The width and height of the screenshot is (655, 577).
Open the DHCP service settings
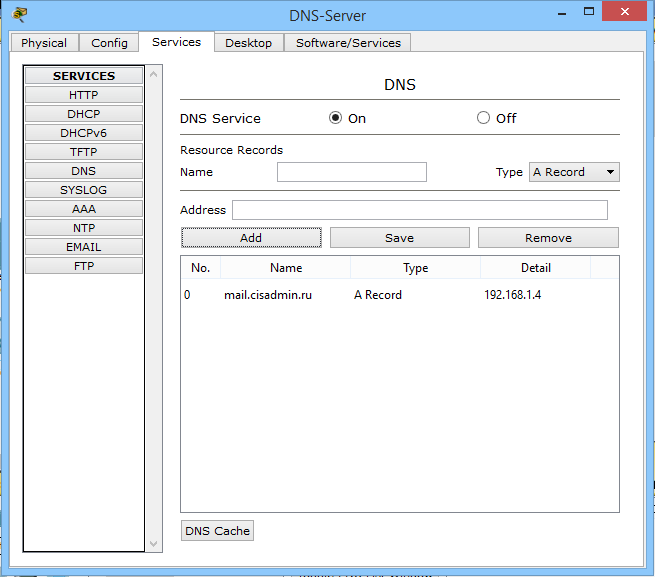point(84,114)
